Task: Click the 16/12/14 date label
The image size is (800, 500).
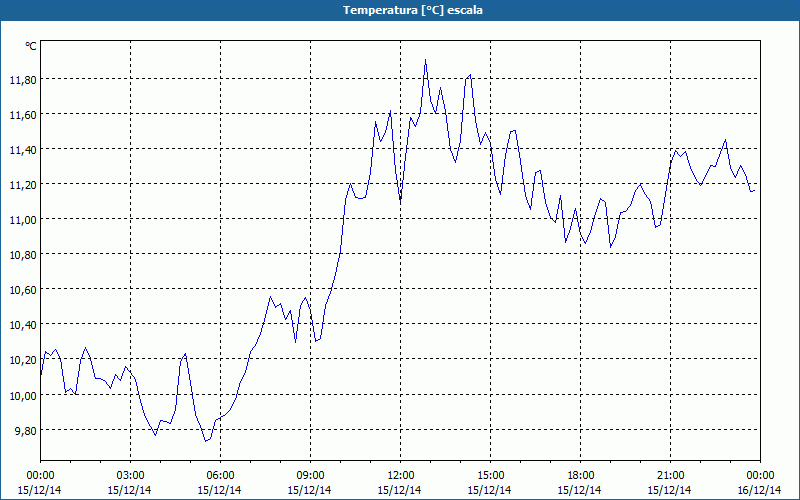Action: (x=760, y=490)
